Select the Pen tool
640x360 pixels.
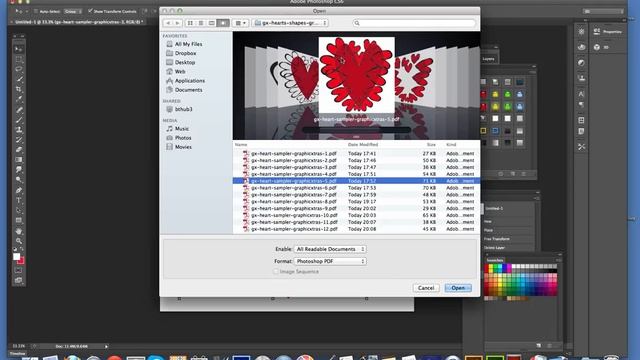[19, 190]
